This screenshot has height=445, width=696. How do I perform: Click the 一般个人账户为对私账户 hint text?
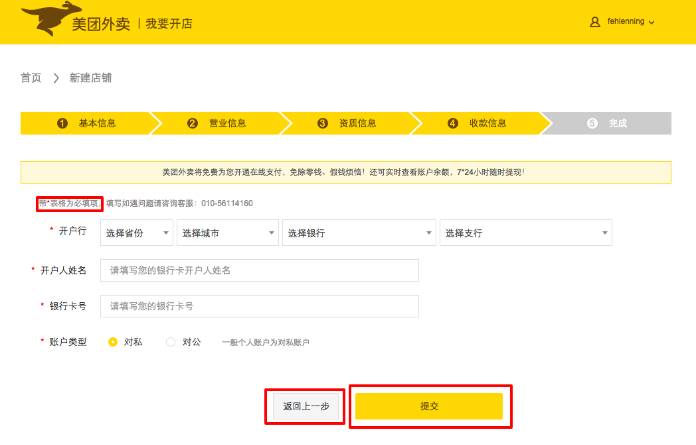(x=265, y=343)
